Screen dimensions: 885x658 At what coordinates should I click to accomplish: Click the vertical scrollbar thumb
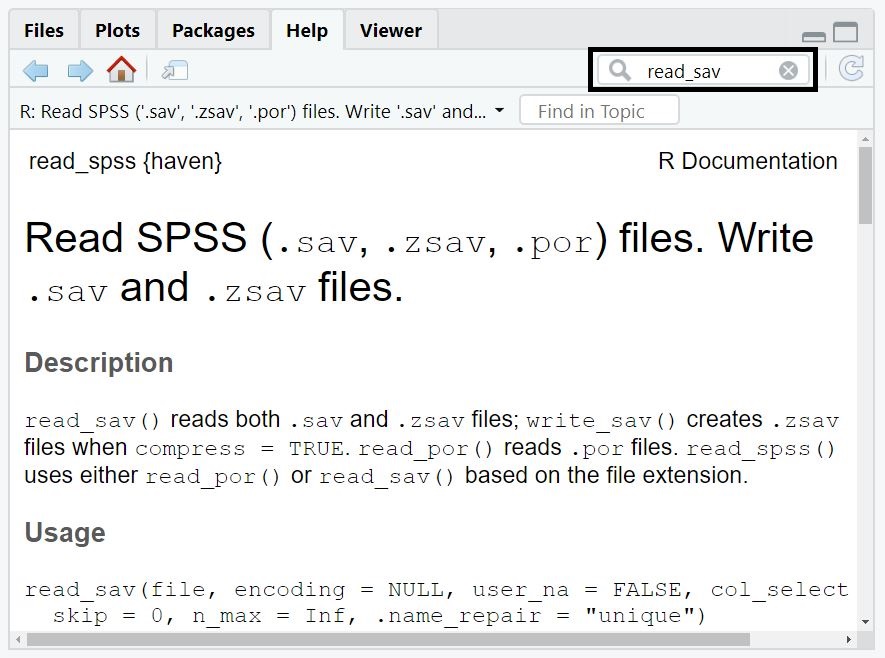coord(865,185)
